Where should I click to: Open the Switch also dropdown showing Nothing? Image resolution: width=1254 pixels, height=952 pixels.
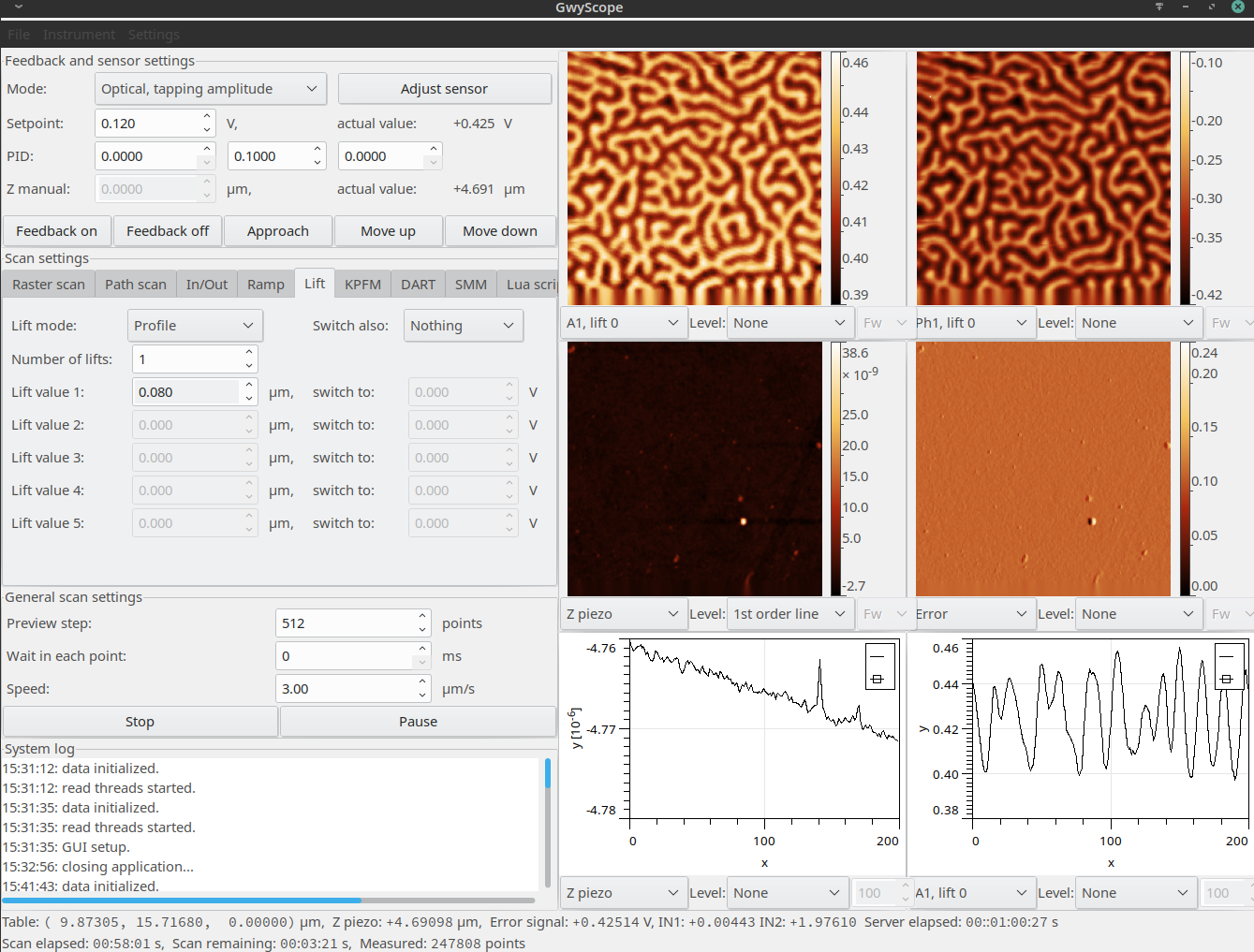point(463,326)
